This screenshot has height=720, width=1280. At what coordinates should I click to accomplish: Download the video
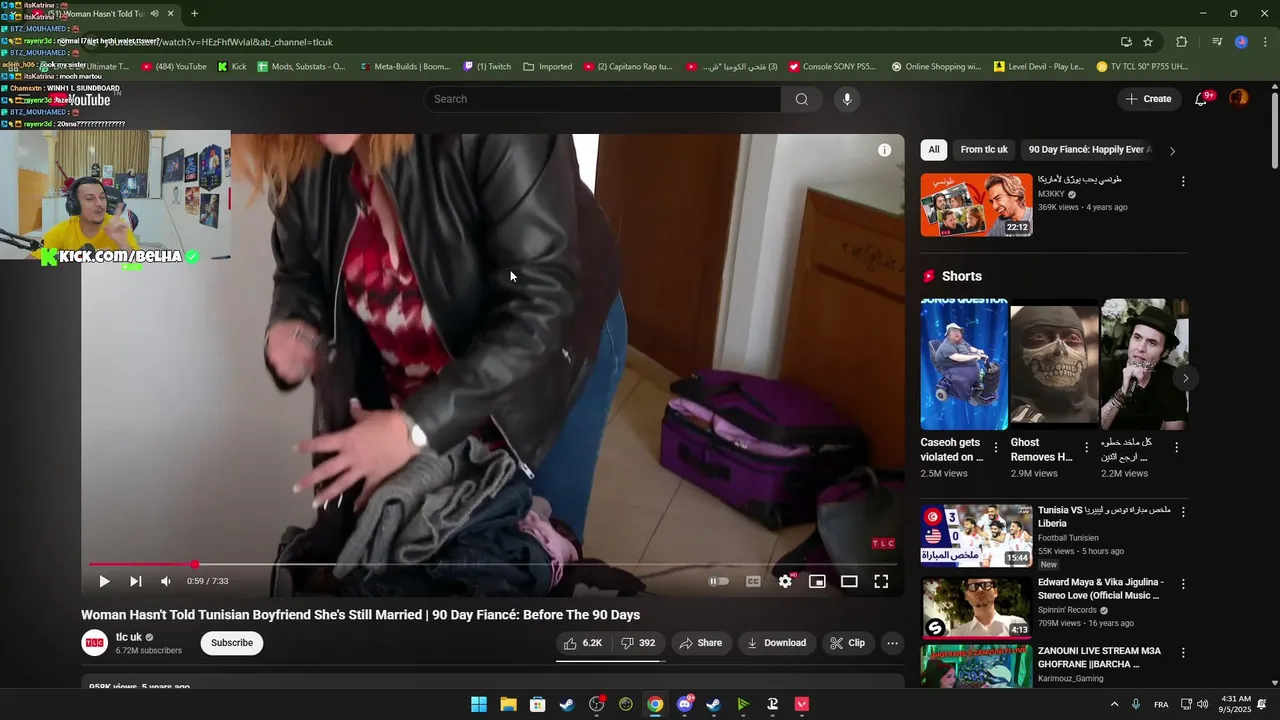pyautogui.click(x=776, y=643)
